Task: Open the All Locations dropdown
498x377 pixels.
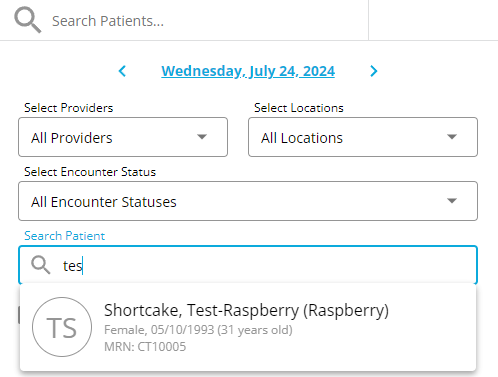Action: coord(363,137)
